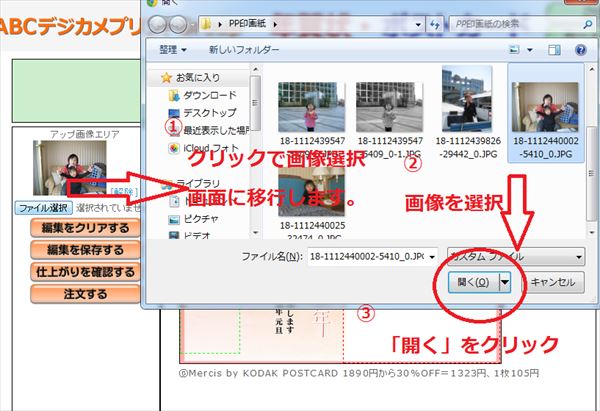The image size is (600, 411).
Task: Open the file name dropdown arrow
Action: pyautogui.click(x=432, y=257)
